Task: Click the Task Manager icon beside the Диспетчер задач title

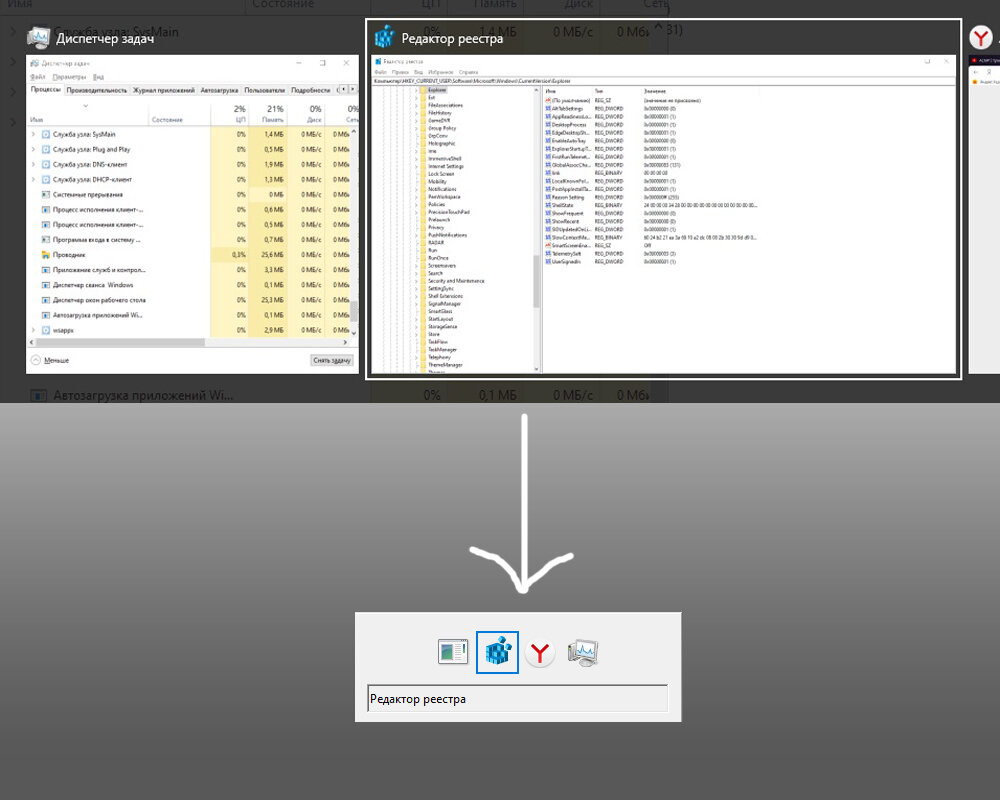Action: (38, 38)
